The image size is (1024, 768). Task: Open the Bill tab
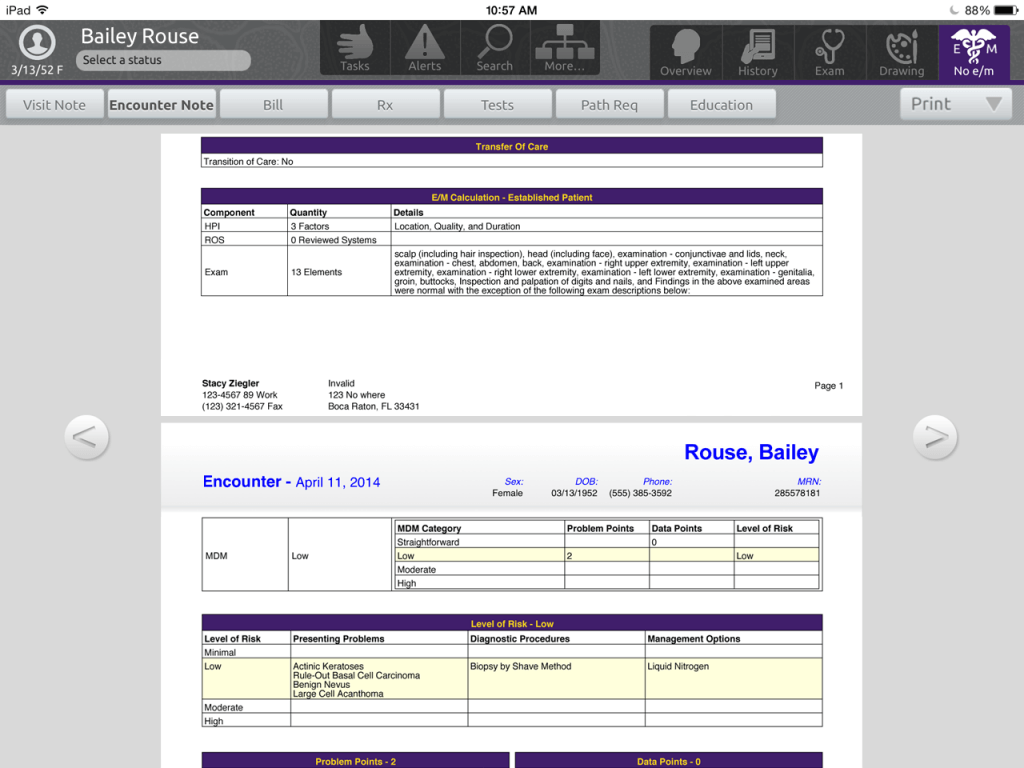tap(273, 105)
